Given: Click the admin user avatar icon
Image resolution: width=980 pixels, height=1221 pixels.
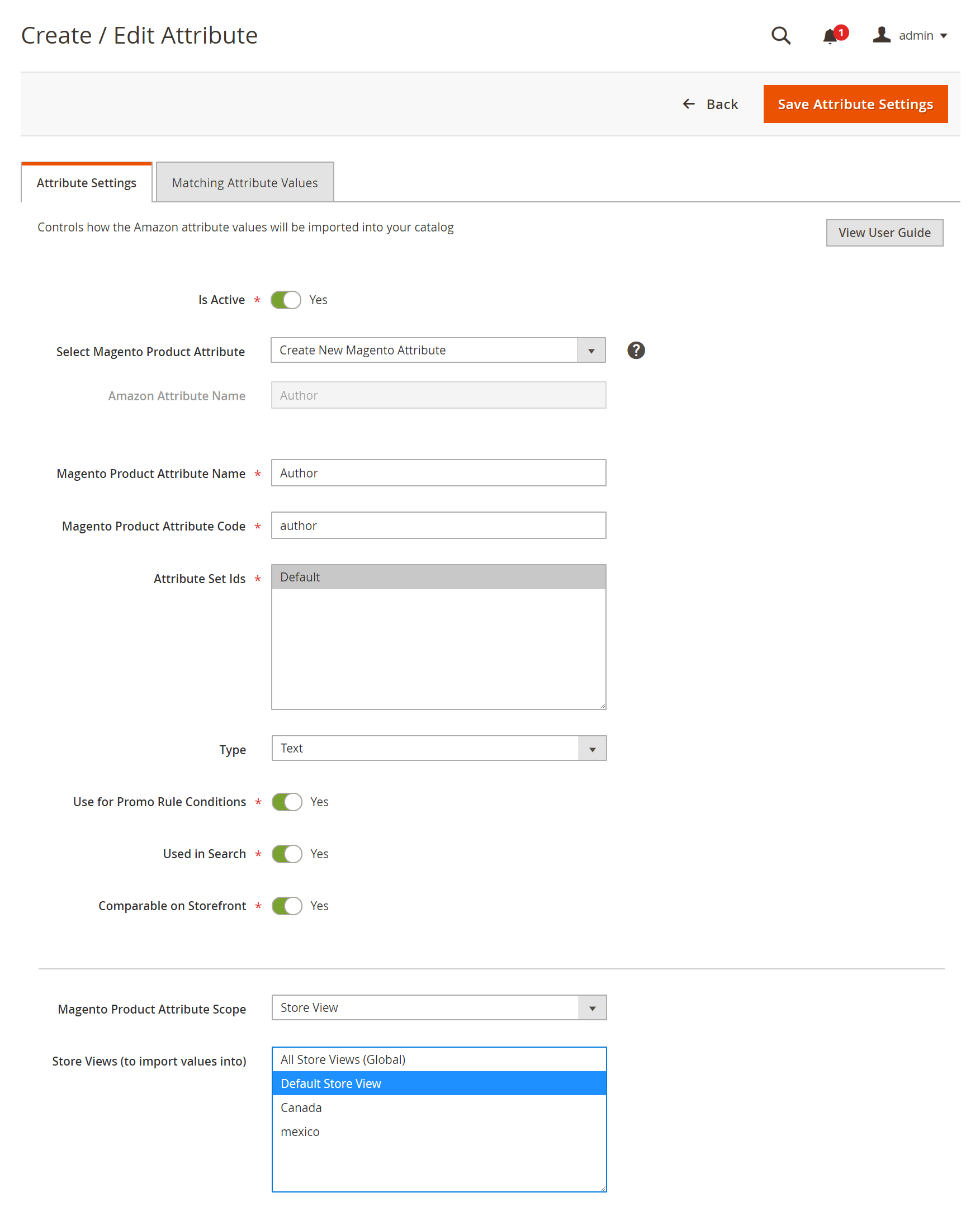Looking at the screenshot, I should [x=882, y=35].
